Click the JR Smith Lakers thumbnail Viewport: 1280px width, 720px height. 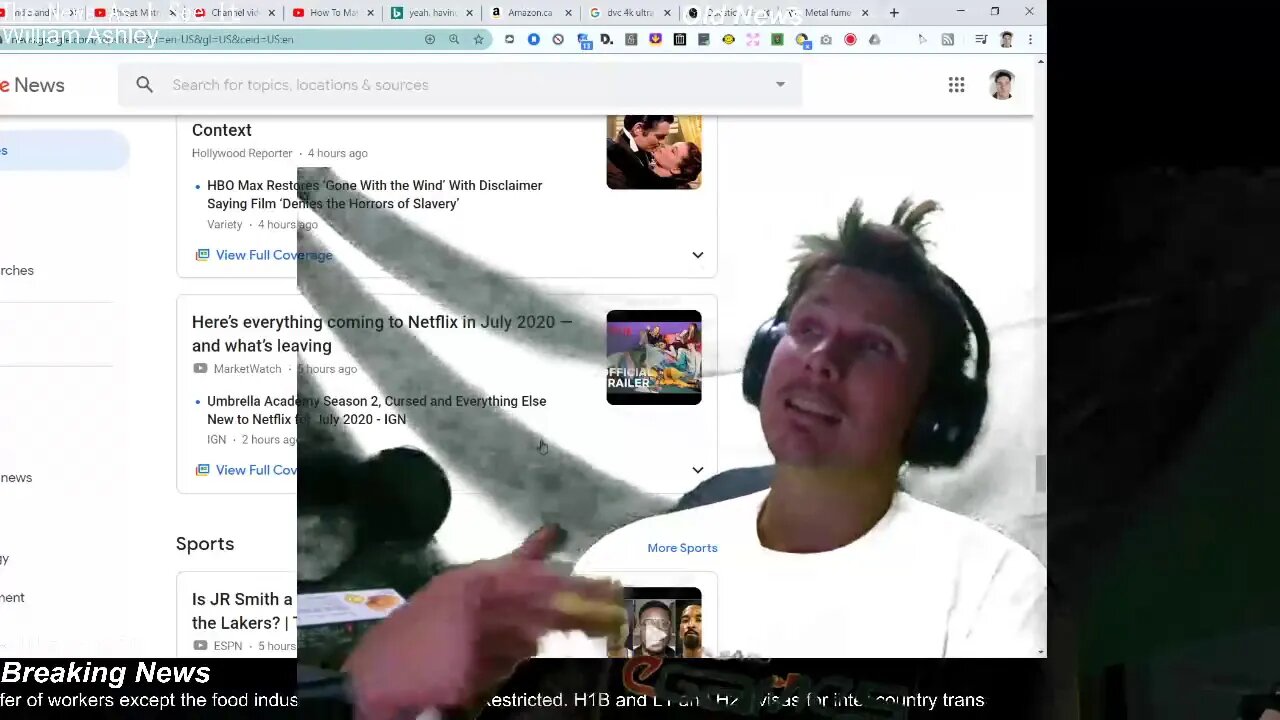[x=654, y=622]
